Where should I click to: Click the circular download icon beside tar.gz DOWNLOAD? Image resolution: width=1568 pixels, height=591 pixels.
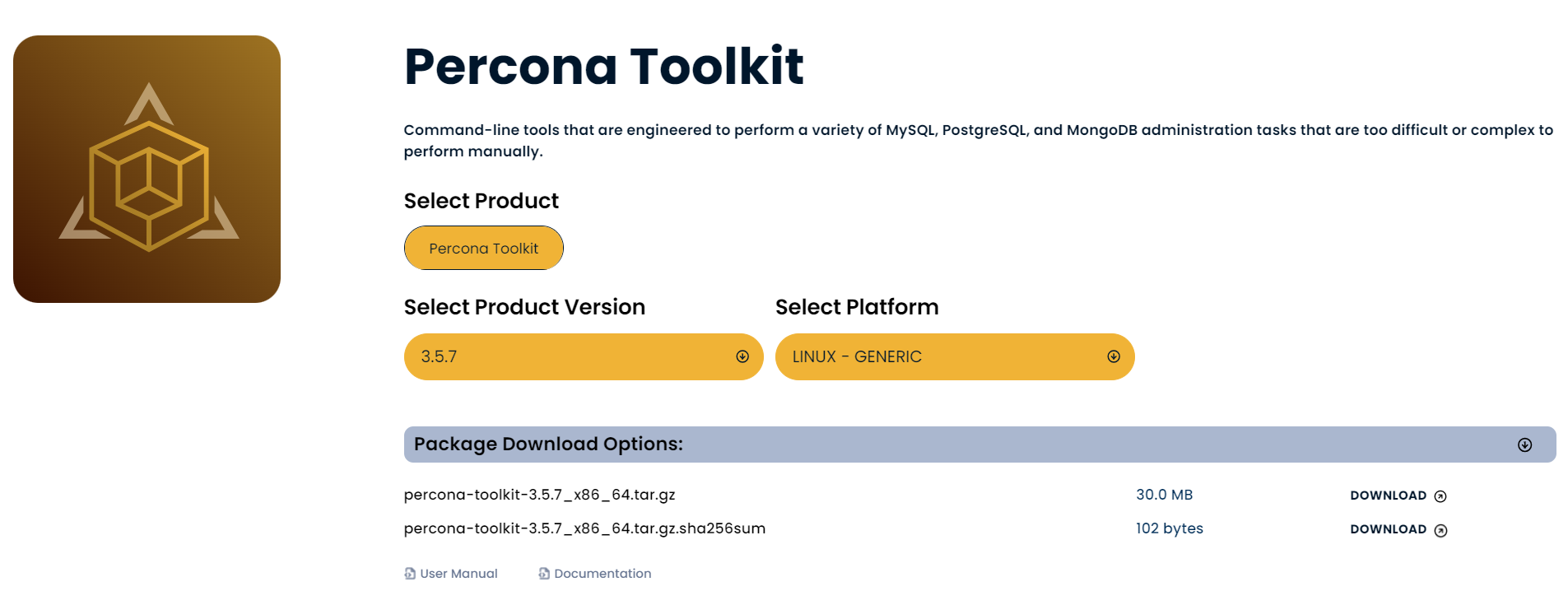point(1440,496)
